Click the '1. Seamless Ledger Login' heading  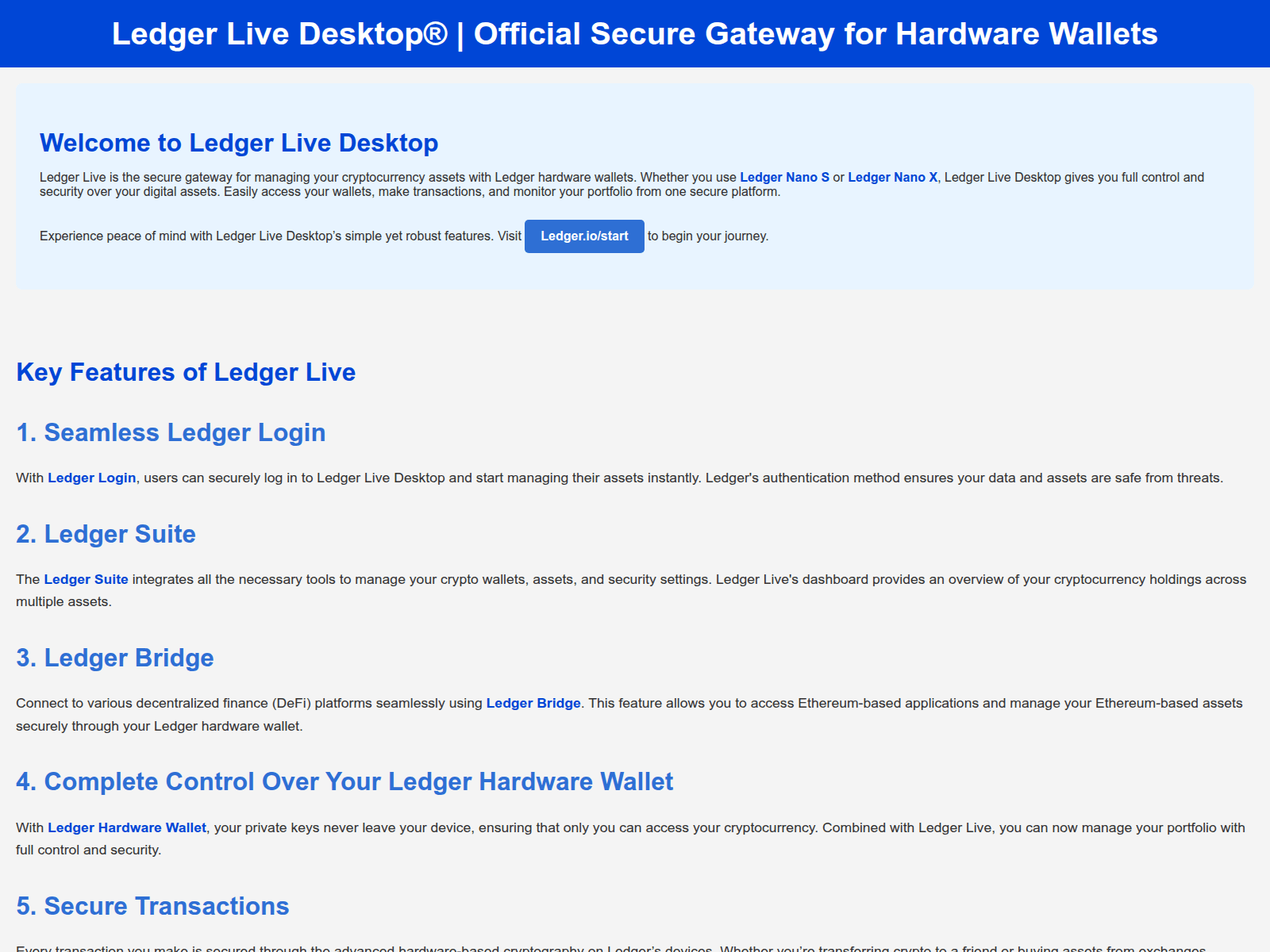pos(171,432)
